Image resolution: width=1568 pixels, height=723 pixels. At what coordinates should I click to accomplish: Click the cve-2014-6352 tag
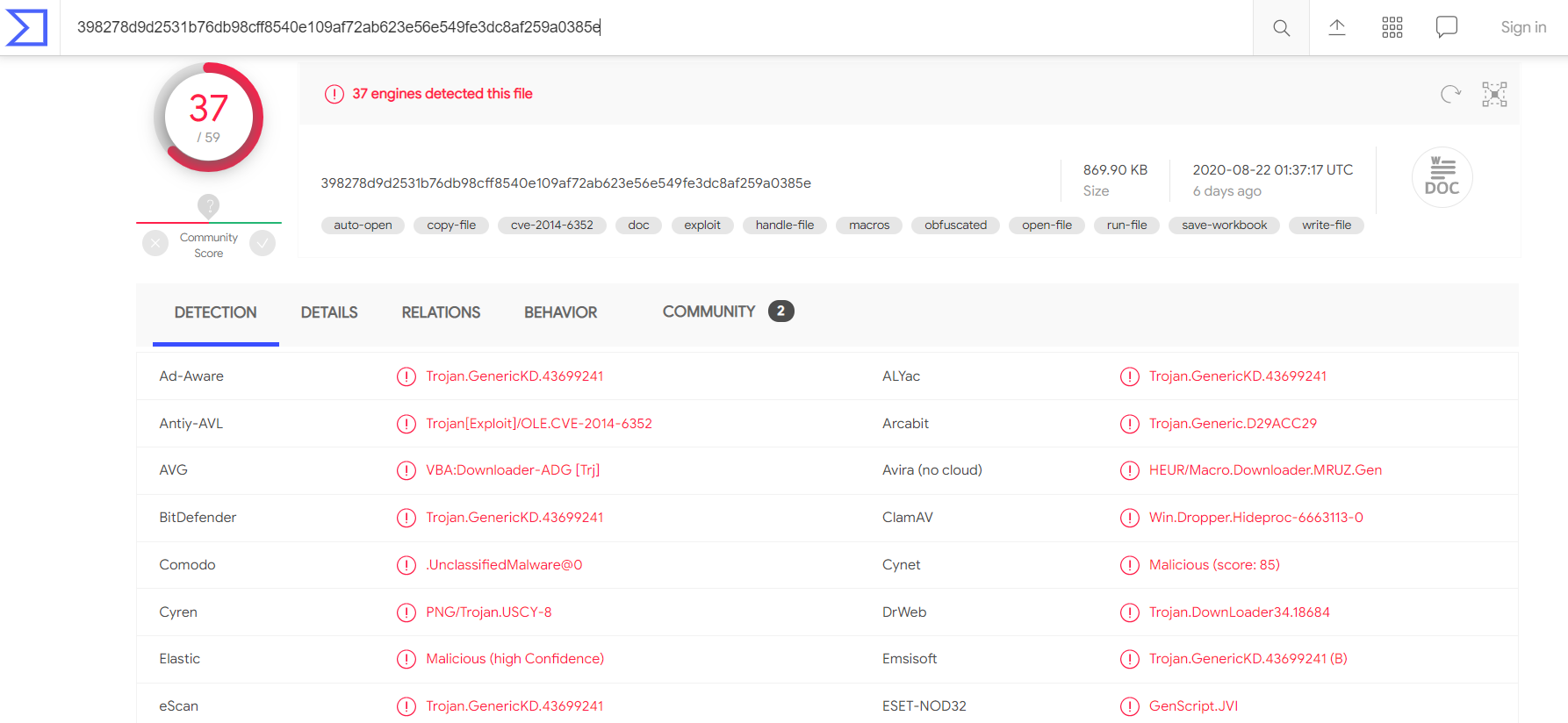point(552,225)
